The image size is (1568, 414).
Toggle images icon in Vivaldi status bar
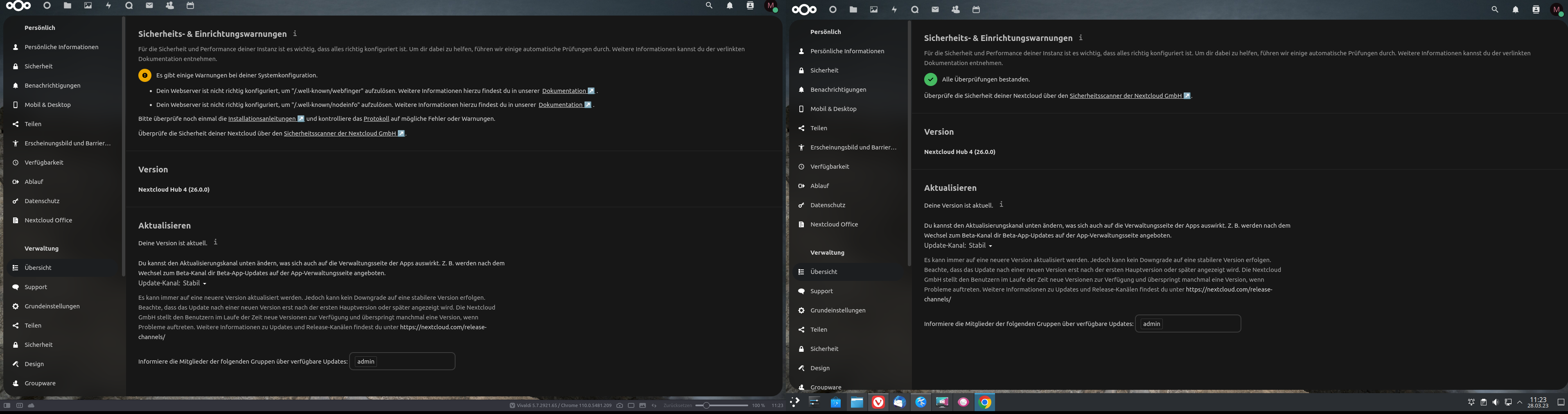[642, 405]
